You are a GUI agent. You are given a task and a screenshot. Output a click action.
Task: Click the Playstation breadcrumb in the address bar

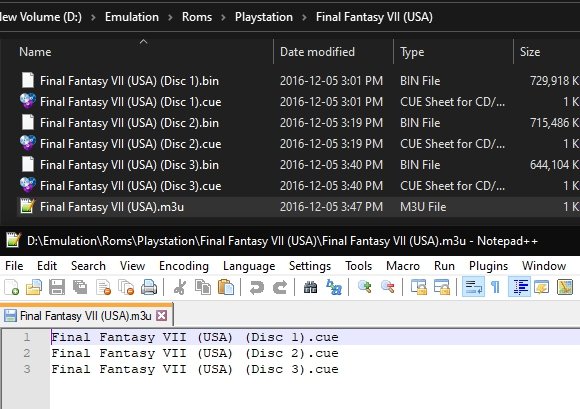264,17
